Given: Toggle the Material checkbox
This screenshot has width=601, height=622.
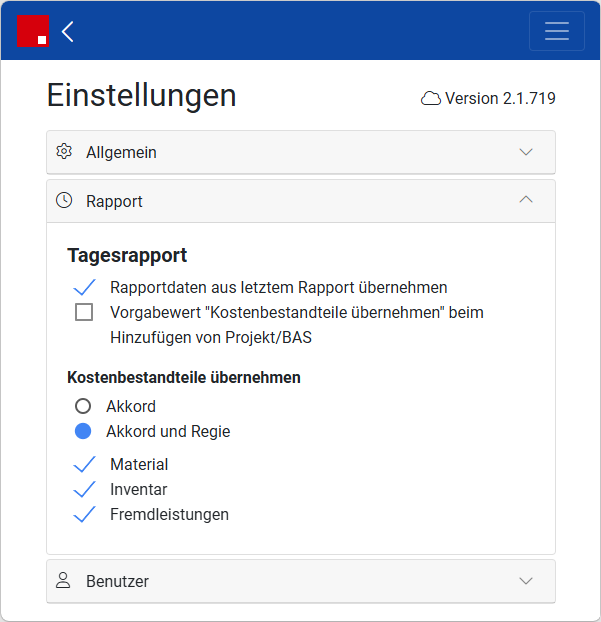Looking at the screenshot, I should 84,464.
